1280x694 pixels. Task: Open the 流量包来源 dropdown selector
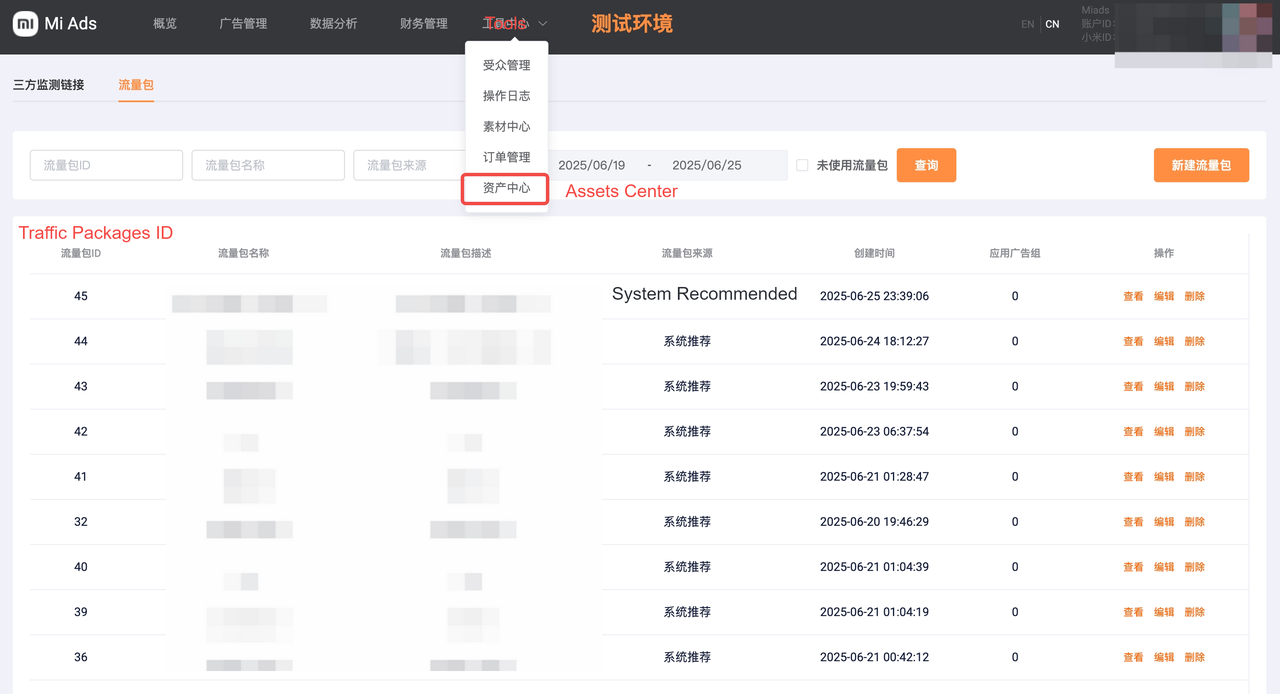click(x=405, y=165)
